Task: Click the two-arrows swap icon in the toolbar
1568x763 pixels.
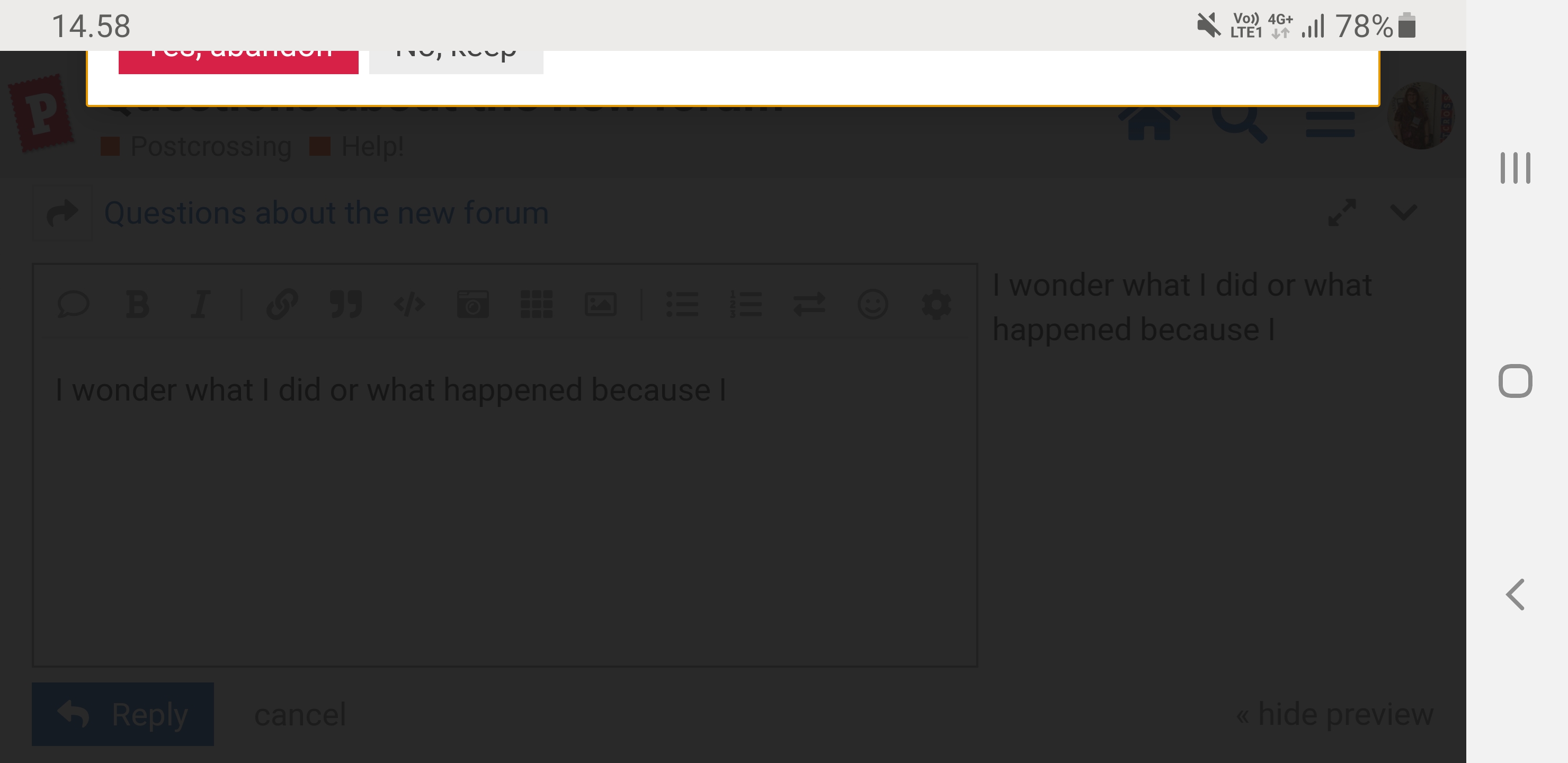Action: coord(809,304)
